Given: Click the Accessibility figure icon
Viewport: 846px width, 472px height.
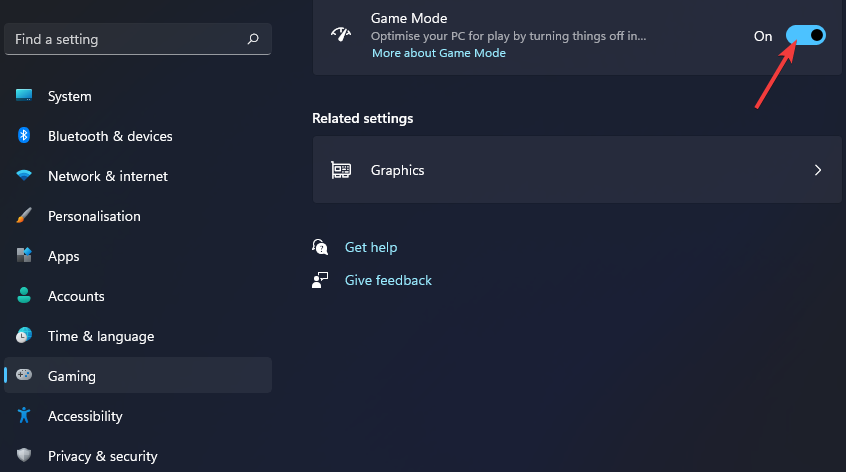Looking at the screenshot, I should coord(24,415).
